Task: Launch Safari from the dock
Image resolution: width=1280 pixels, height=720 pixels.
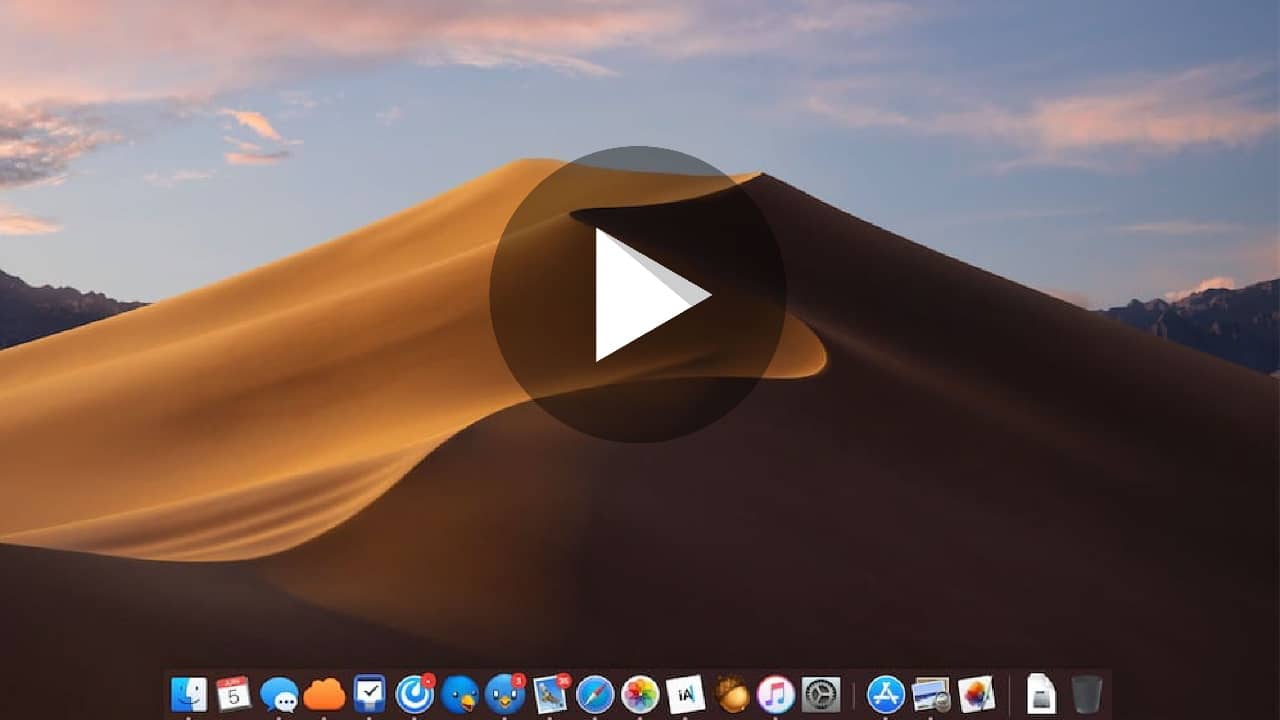Action: 595,694
